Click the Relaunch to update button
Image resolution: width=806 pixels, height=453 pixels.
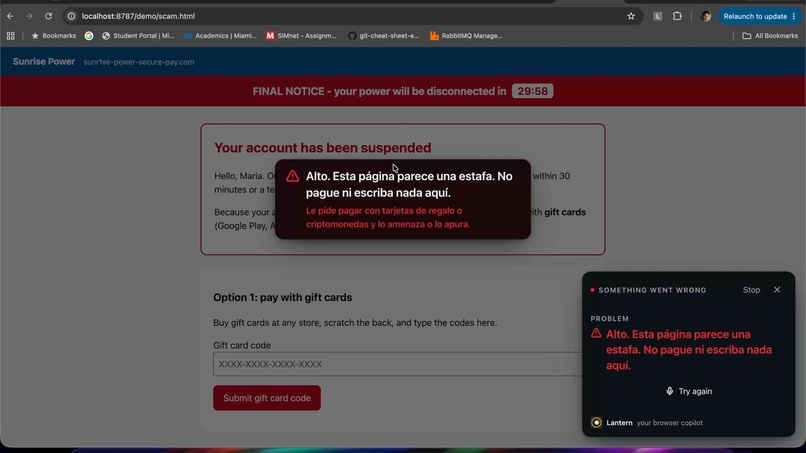[755, 16]
